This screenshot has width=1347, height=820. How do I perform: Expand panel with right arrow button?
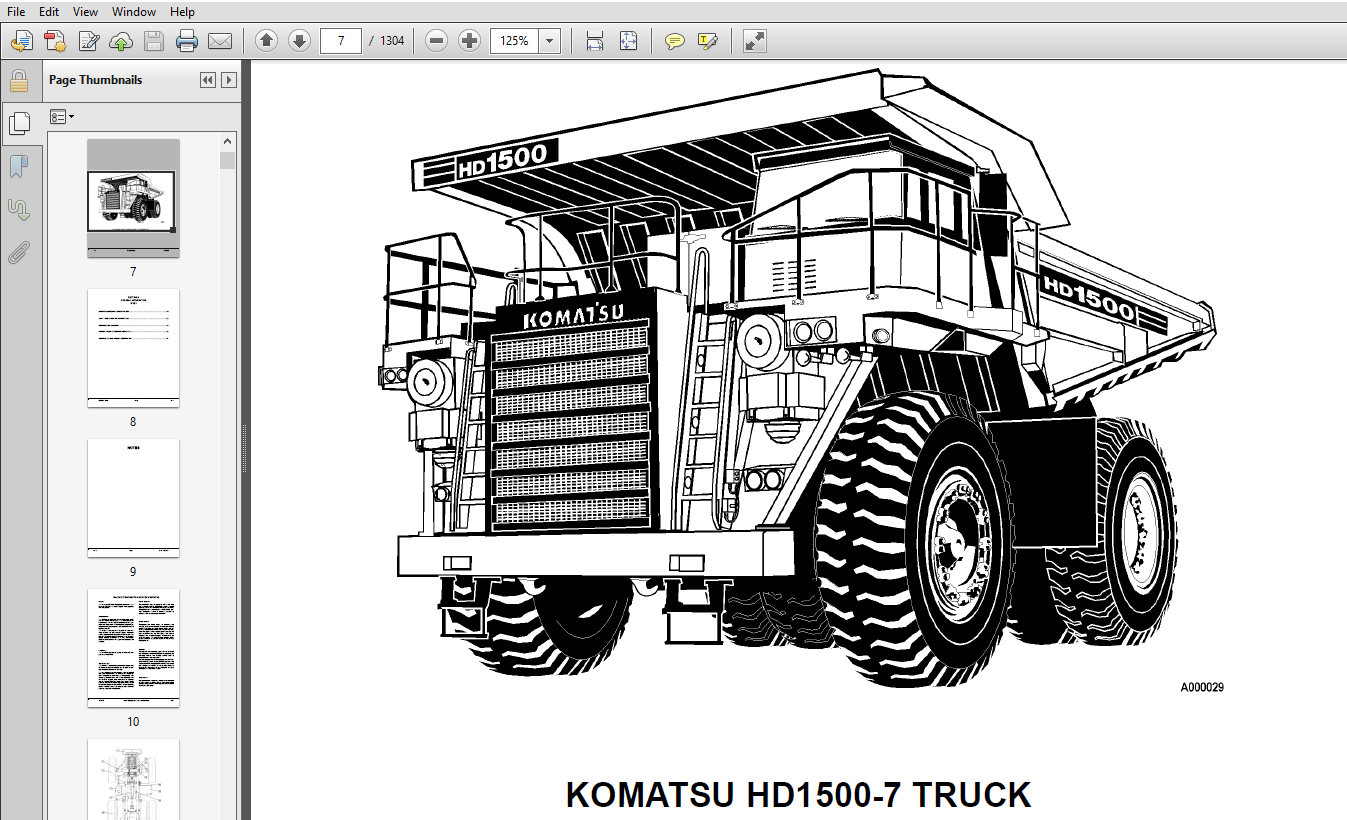coord(229,80)
